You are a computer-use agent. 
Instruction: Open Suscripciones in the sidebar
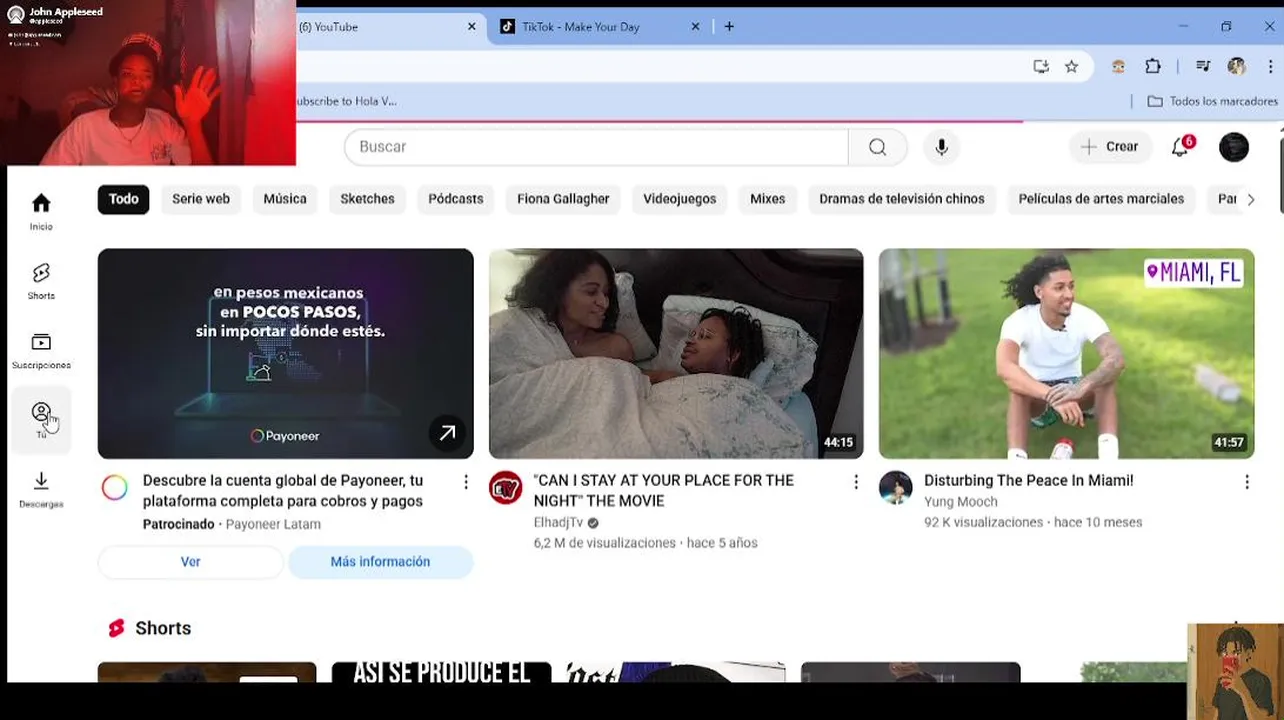tap(41, 351)
